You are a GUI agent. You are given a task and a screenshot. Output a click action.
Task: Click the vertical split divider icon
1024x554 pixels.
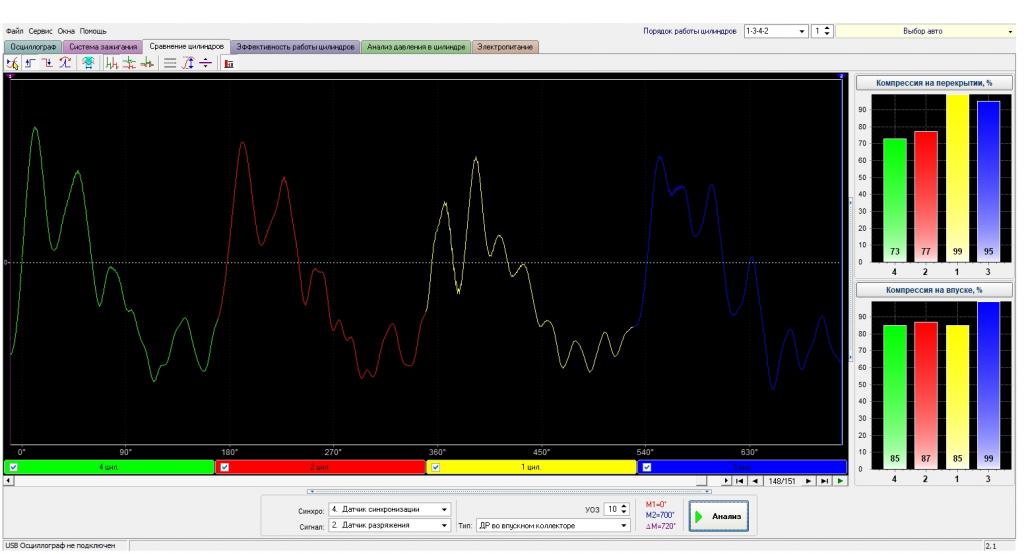(205, 63)
